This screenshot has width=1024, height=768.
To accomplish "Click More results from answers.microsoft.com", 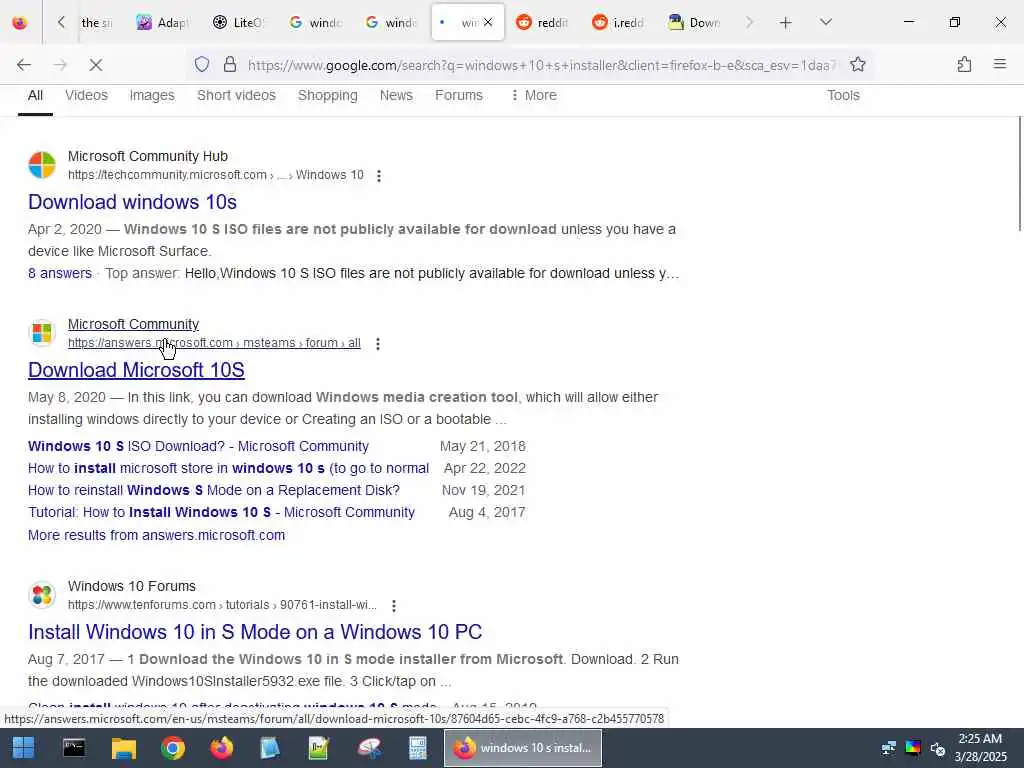I will [x=157, y=535].
